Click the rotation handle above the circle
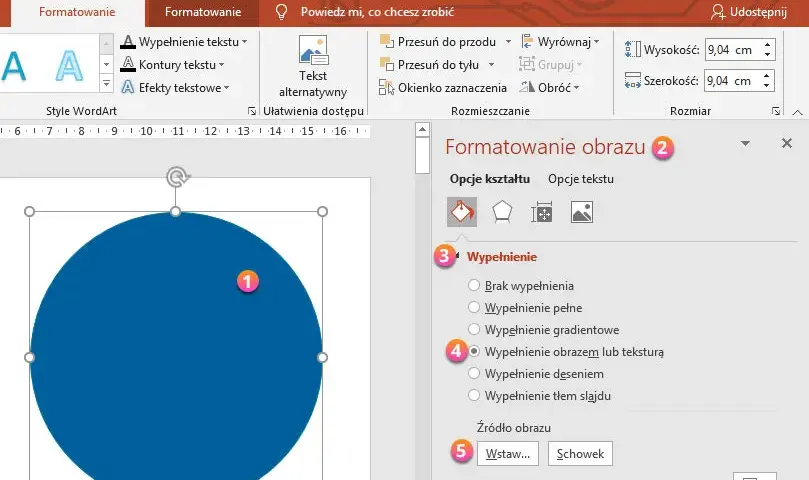The width and height of the screenshot is (809, 480). [x=177, y=177]
